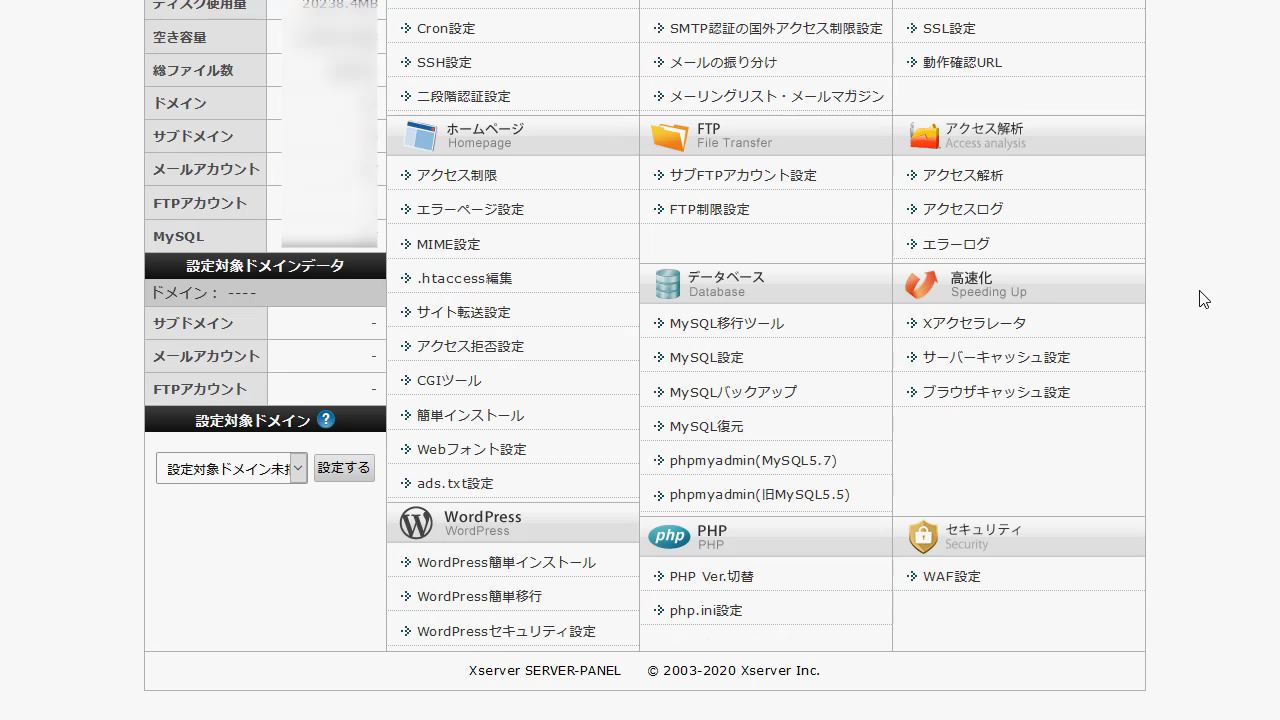The image size is (1280, 720).
Task: Open サブFTPアカウント設定 link
Action: [742, 175]
